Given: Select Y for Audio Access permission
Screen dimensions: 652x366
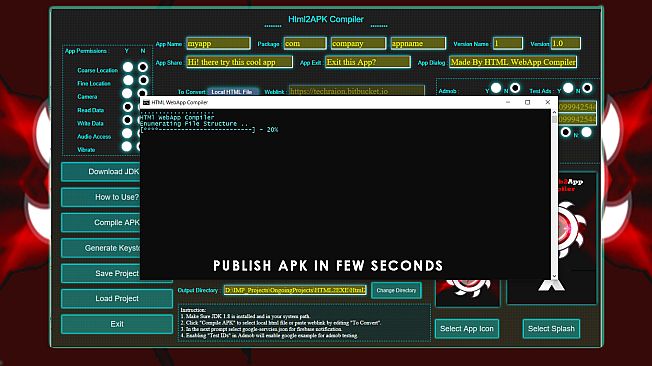Looking at the screenshot, I should tap(127, 133).
